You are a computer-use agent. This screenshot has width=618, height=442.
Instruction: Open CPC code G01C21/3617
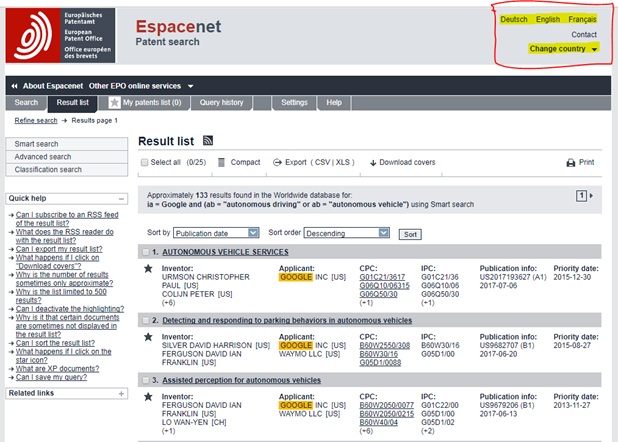(382, 277)
